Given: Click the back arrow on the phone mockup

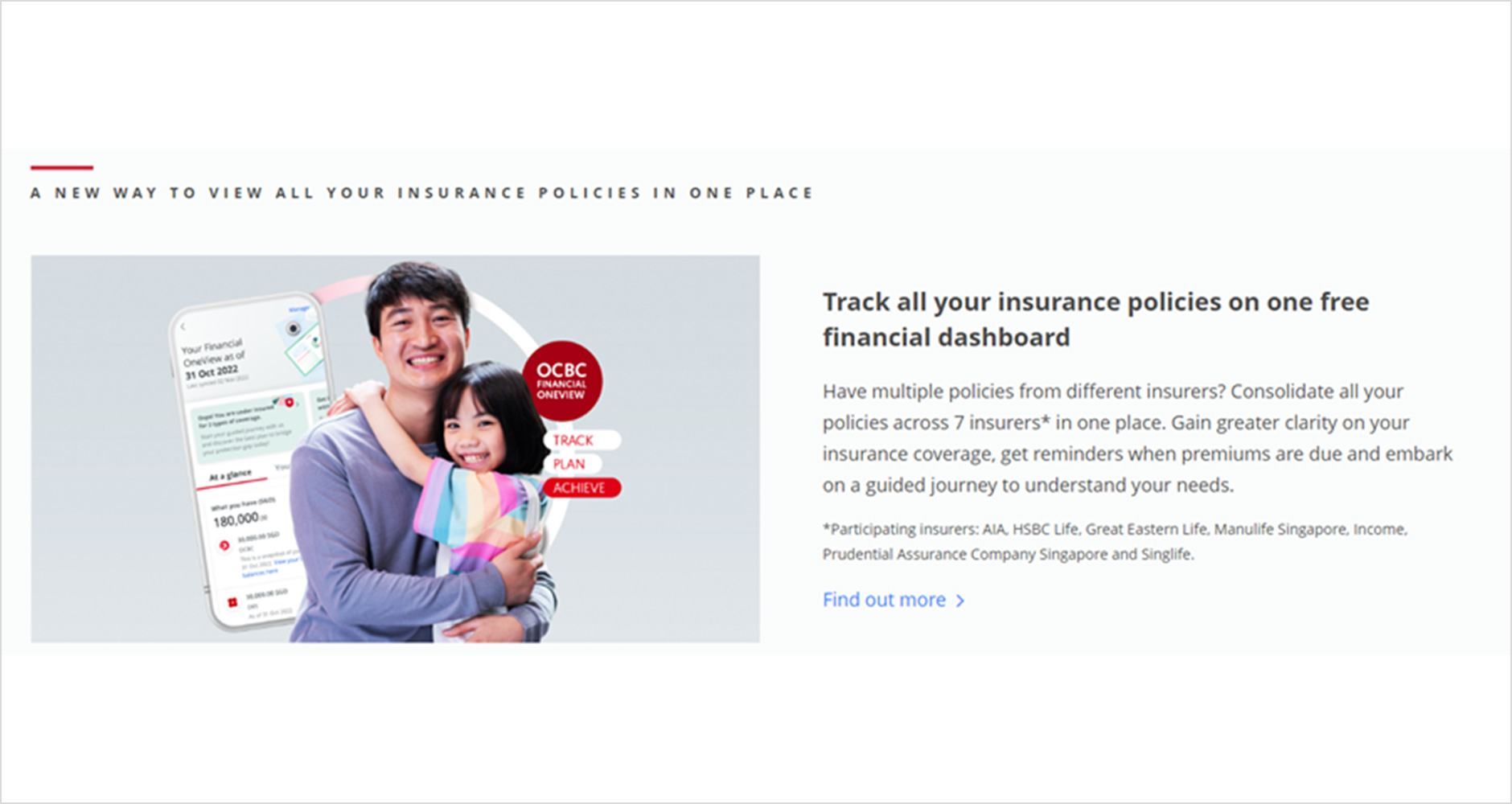Looking at the screenshot, I should pyautogui.click(x=183, y=327).
